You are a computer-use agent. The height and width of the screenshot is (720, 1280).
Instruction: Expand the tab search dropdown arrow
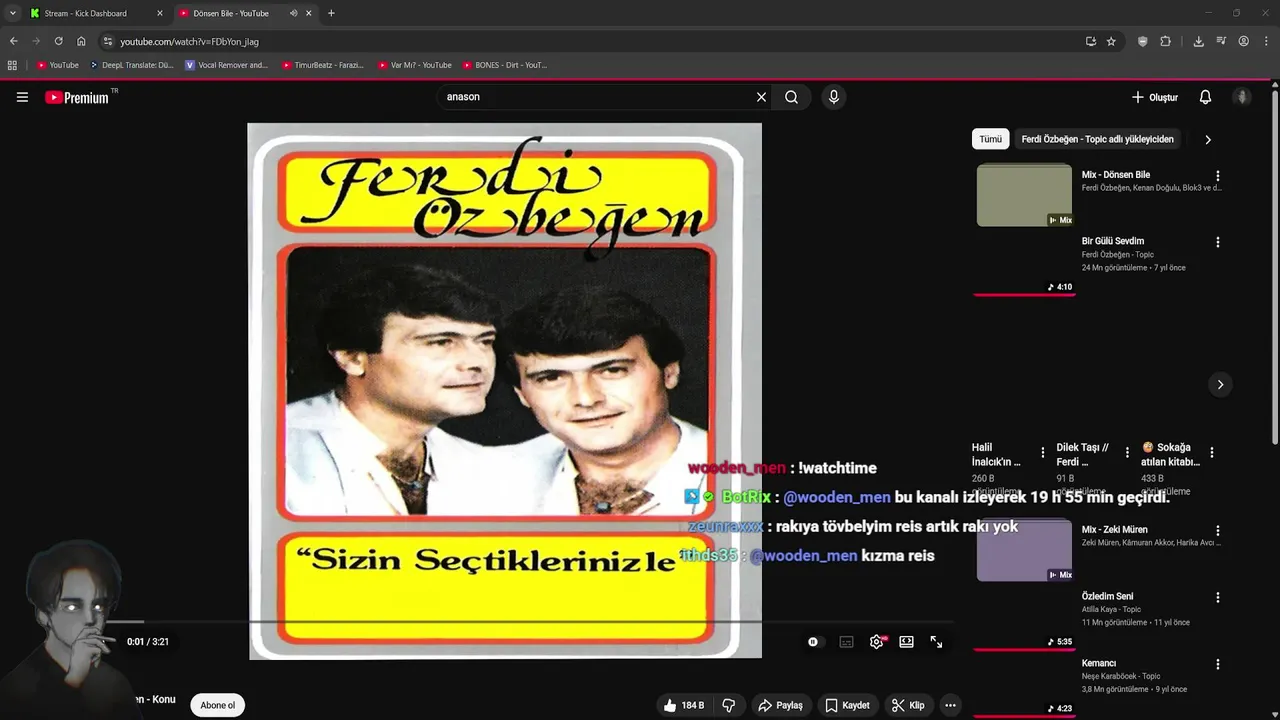coord(12,13)
